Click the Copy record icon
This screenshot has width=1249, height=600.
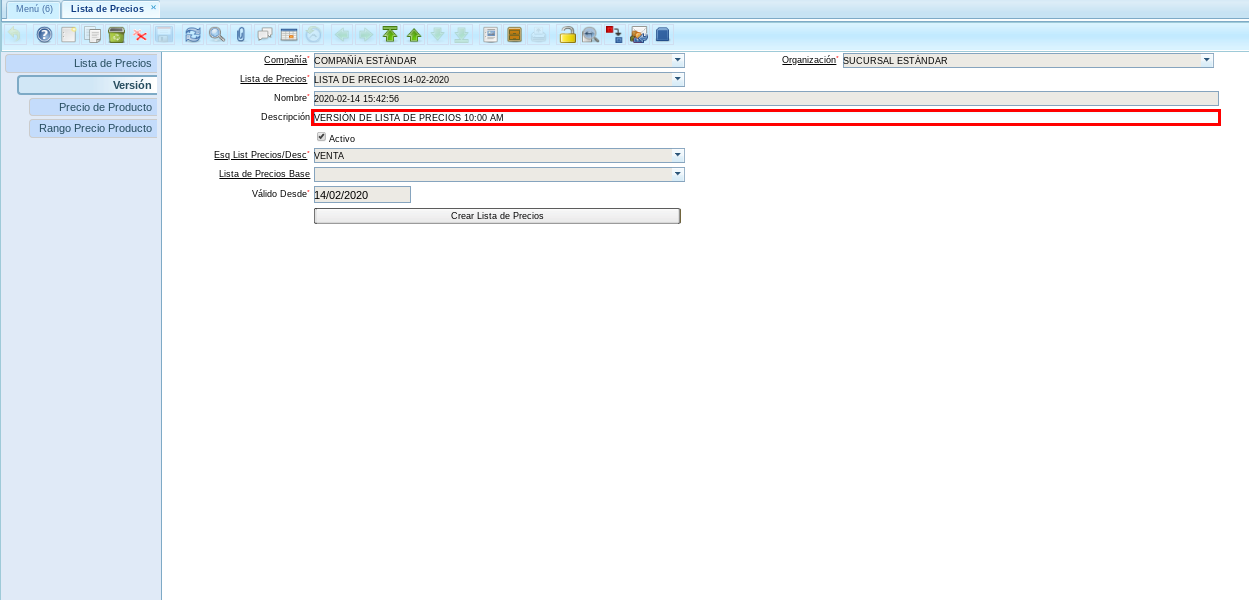click(92, 34)
